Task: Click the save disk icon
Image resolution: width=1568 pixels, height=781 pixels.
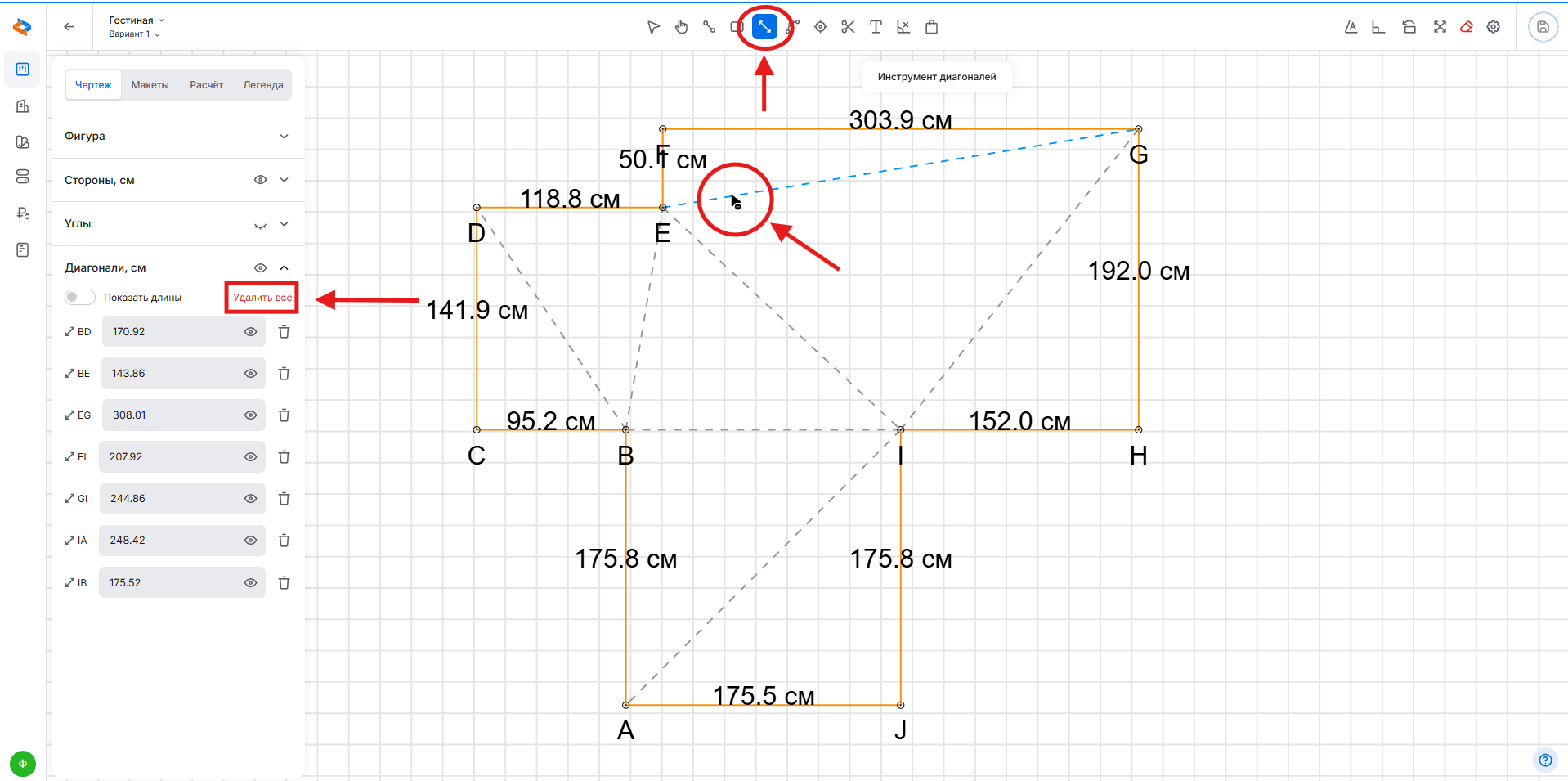Action: point(1543,27)
